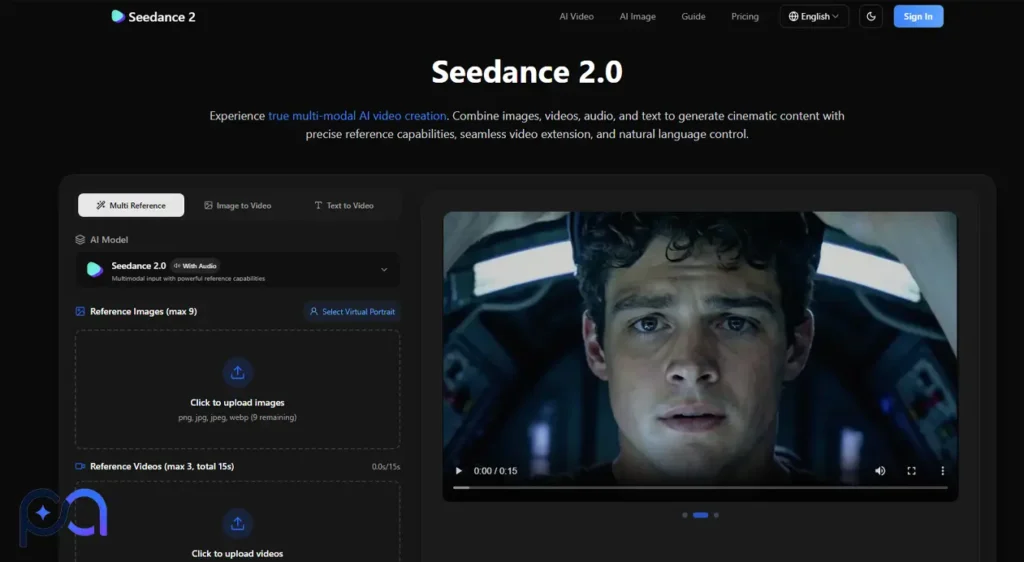Click the 0:00 / 0:15 video time display
Viewport: 1024px width, 562px height.
(495, 471)
